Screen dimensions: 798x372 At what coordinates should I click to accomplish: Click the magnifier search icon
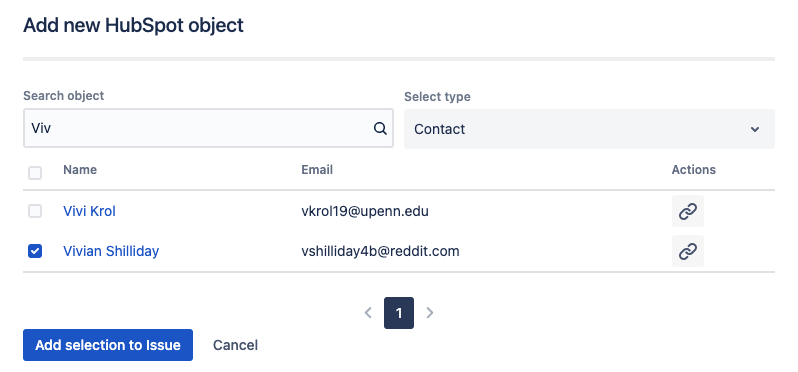380,128
